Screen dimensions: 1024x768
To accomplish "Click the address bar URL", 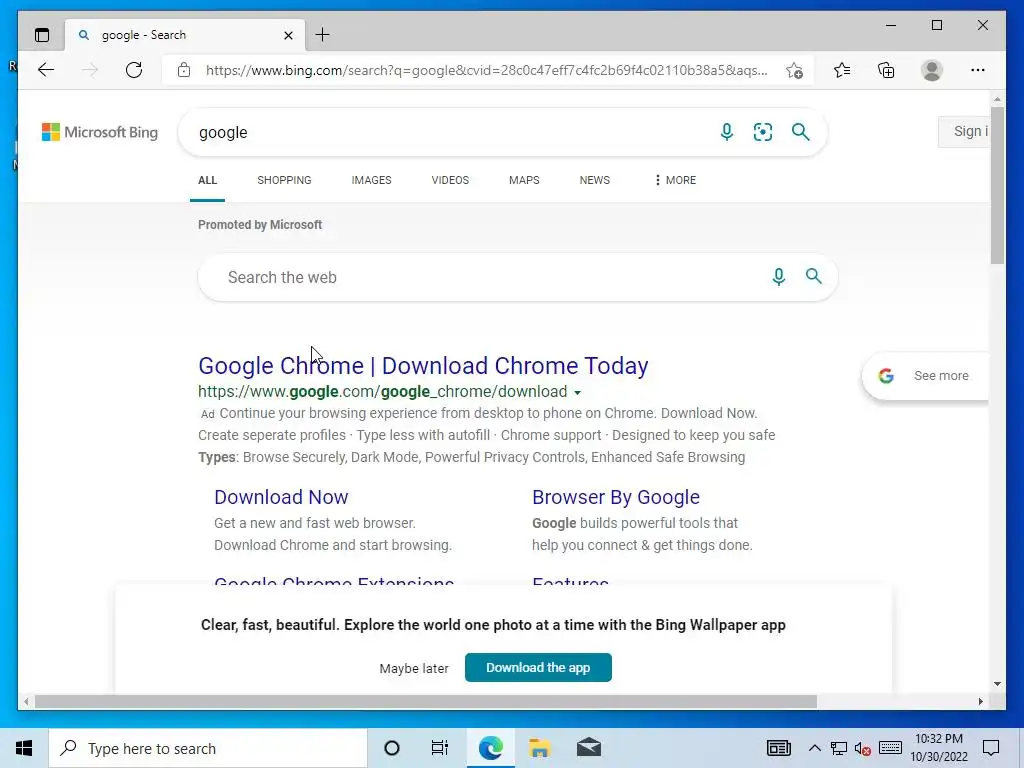I will 487,70.
